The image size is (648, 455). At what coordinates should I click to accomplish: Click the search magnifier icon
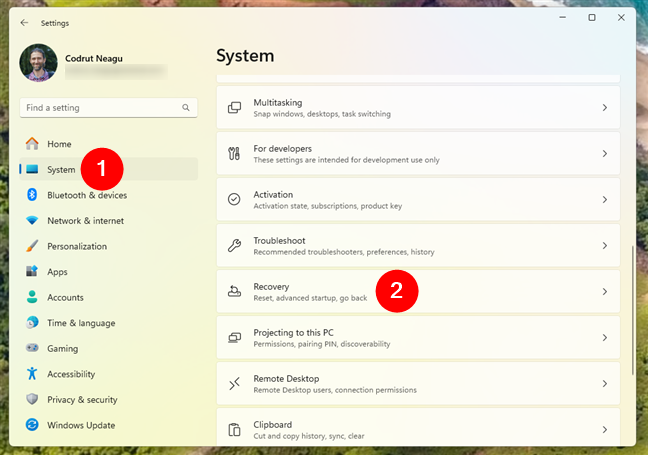pos(186,107)
